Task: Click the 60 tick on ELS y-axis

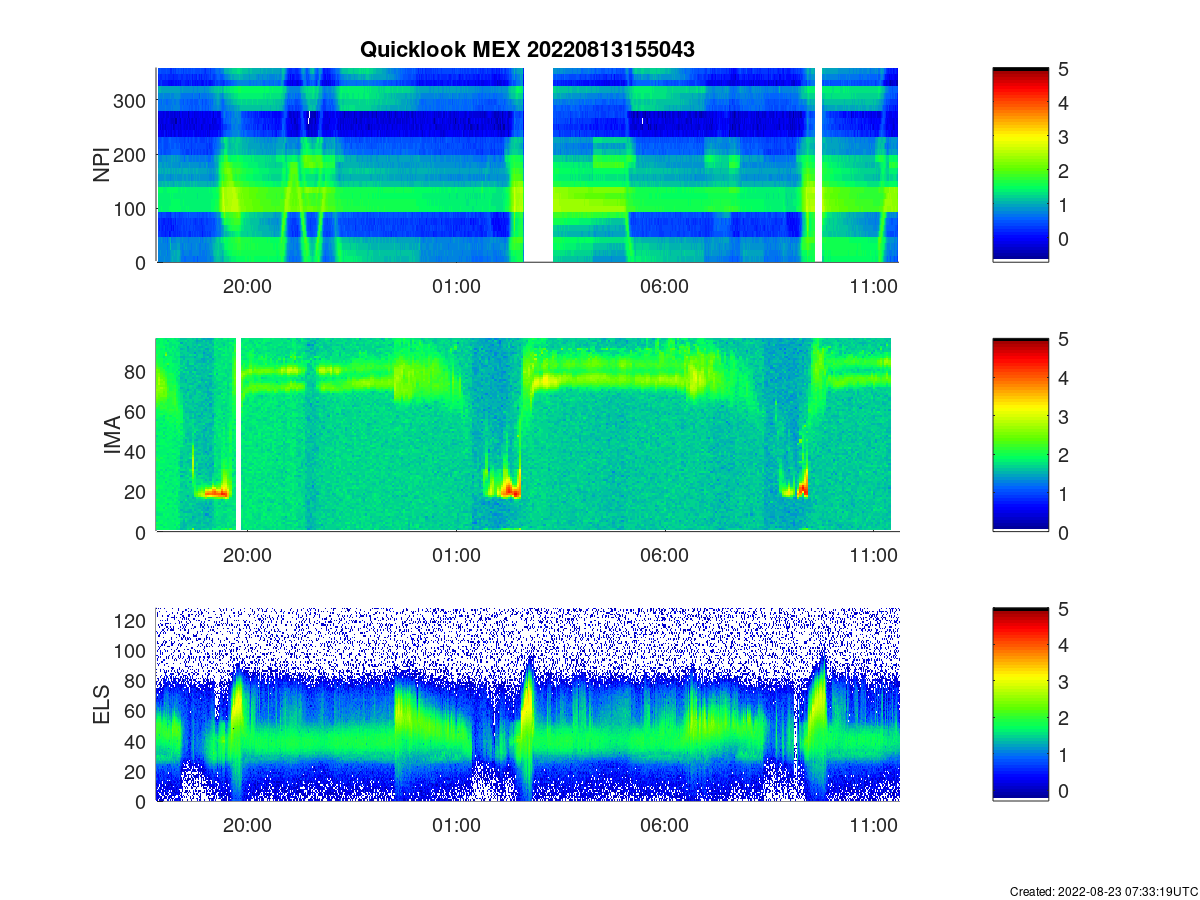Action: pos(137,711)
